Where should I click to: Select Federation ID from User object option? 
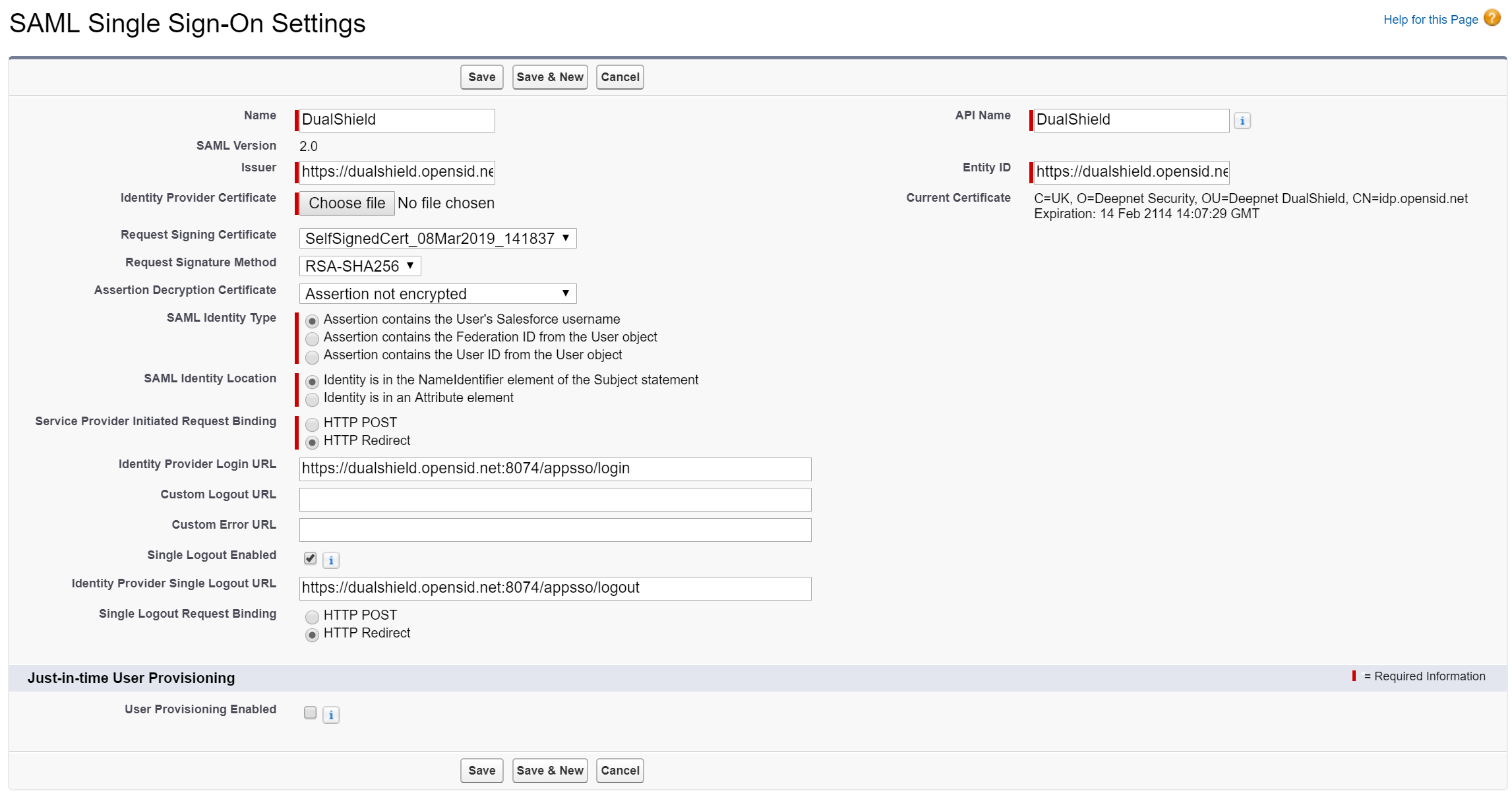point(313,338)
